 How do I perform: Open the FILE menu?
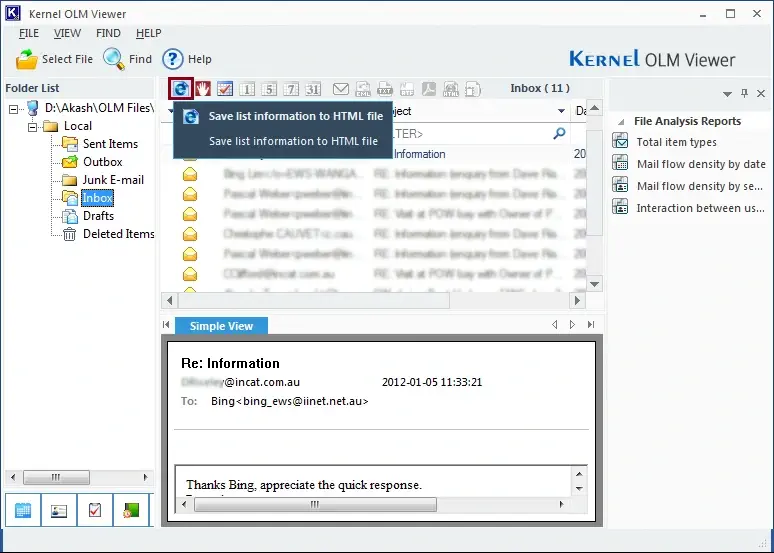29,33
